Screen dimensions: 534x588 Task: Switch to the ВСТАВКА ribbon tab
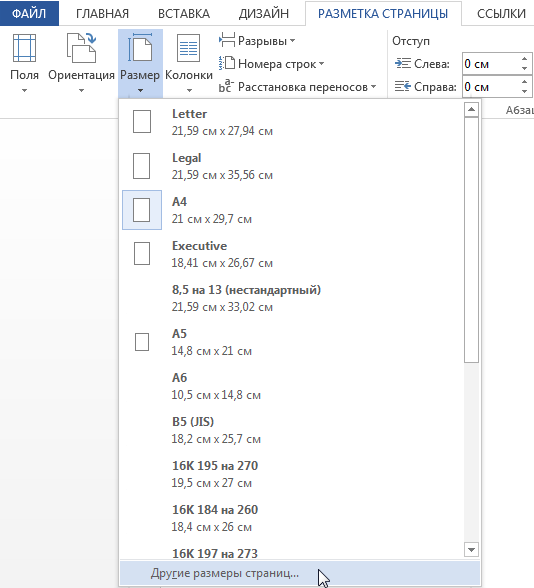(184, 14)
